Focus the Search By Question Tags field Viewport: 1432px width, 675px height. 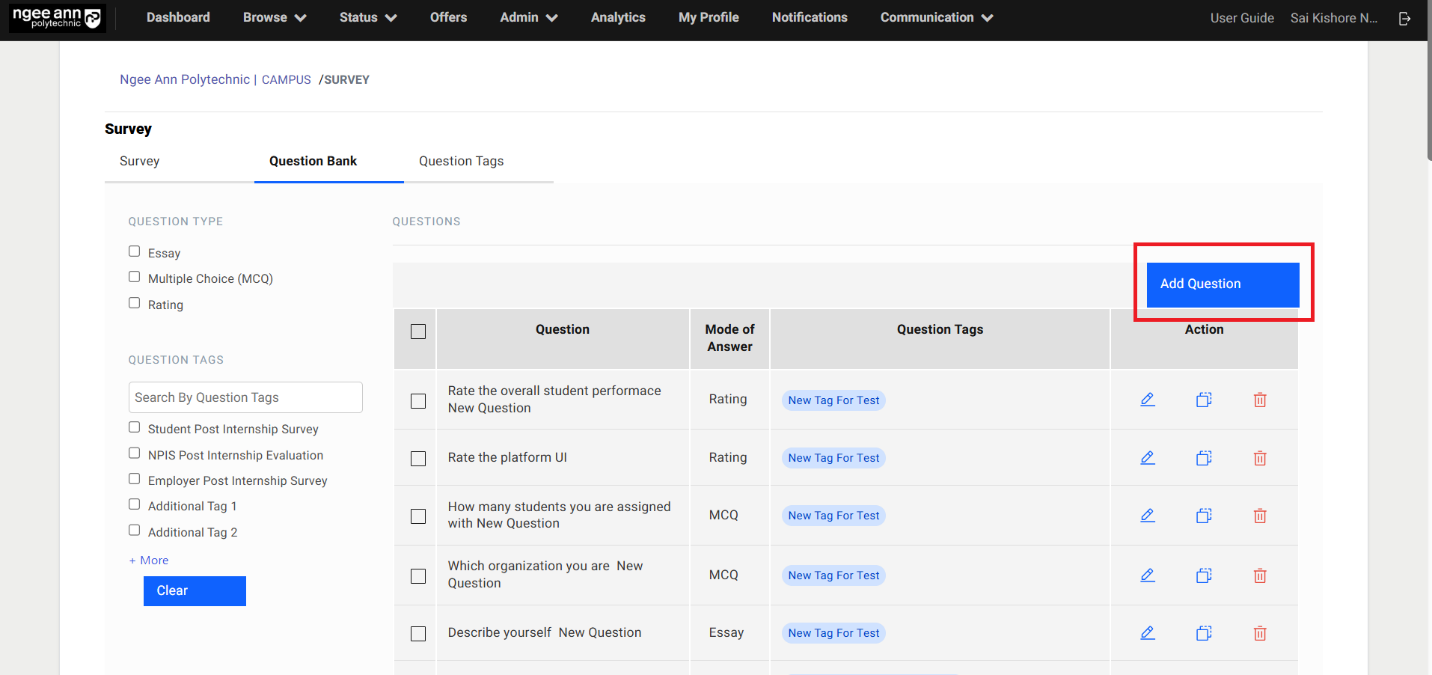pos(245,397)
